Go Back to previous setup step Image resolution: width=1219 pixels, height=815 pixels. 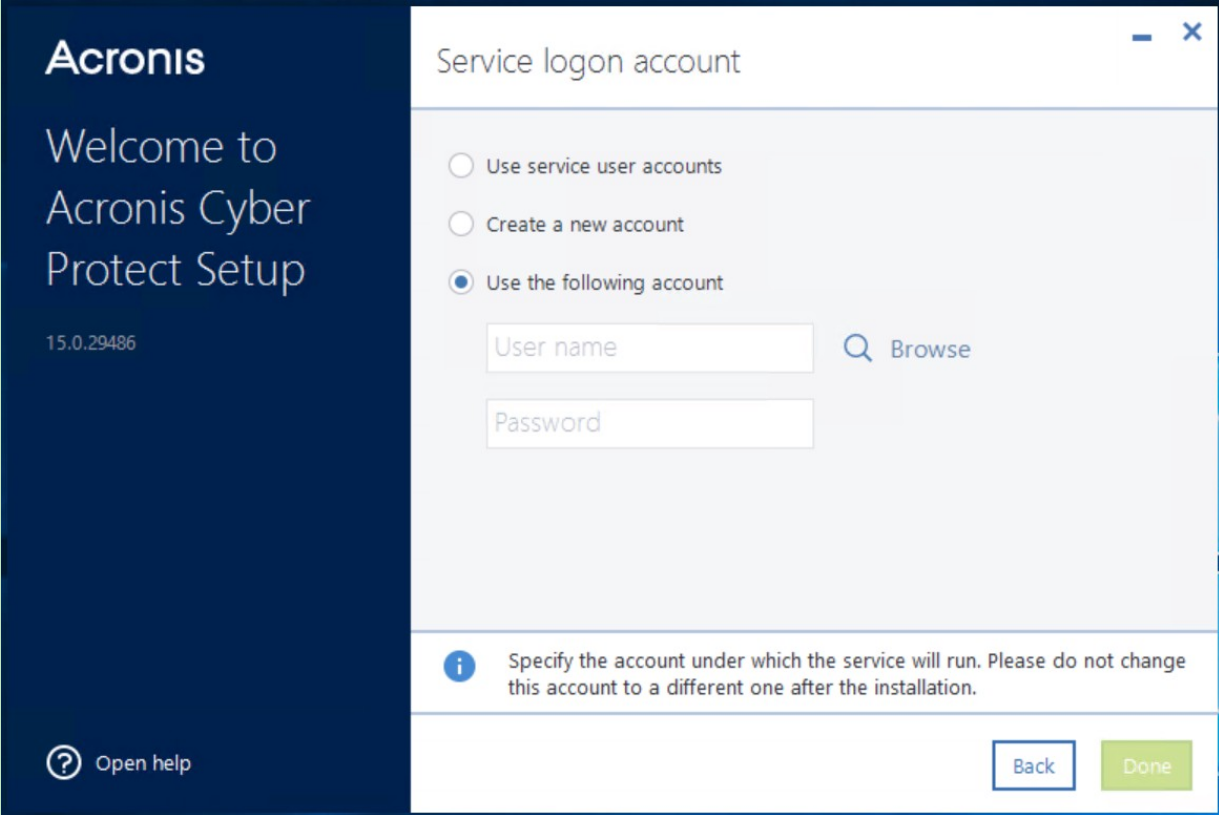tap(1034, 766)
